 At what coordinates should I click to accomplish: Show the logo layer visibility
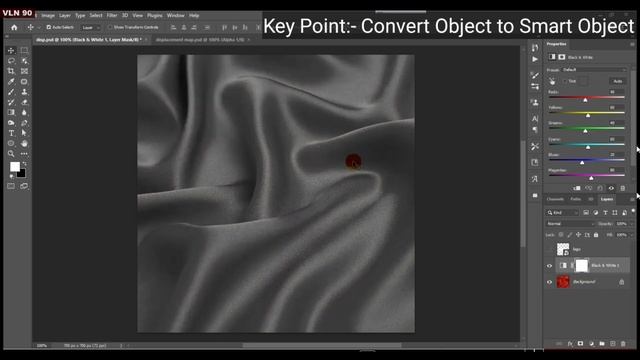click(x=549, y=249)
